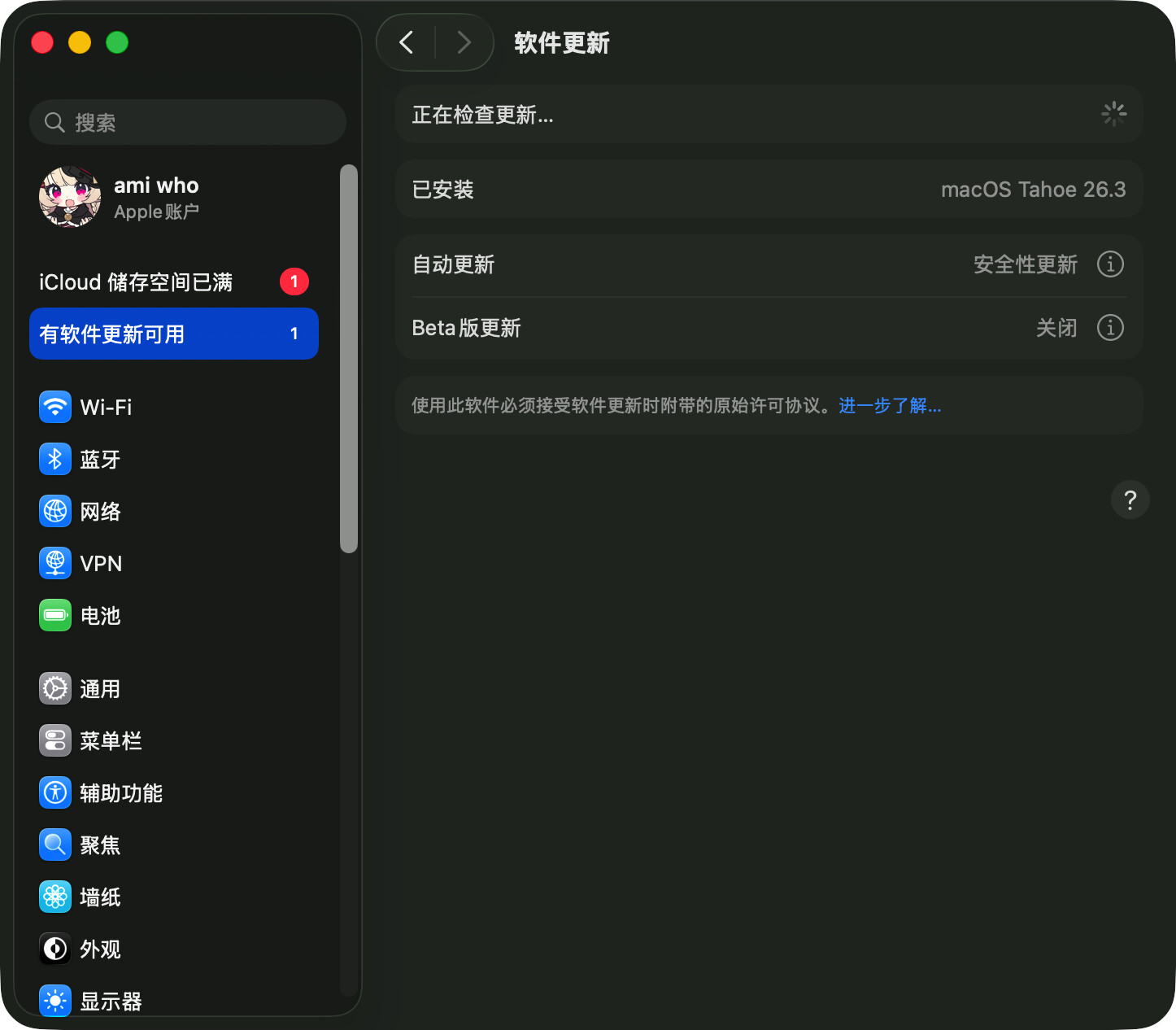Open the 聚焦 magnifier icon
Image resolution: width=1176 pixels, height=1030 pixels.
(x=55, y=845)
